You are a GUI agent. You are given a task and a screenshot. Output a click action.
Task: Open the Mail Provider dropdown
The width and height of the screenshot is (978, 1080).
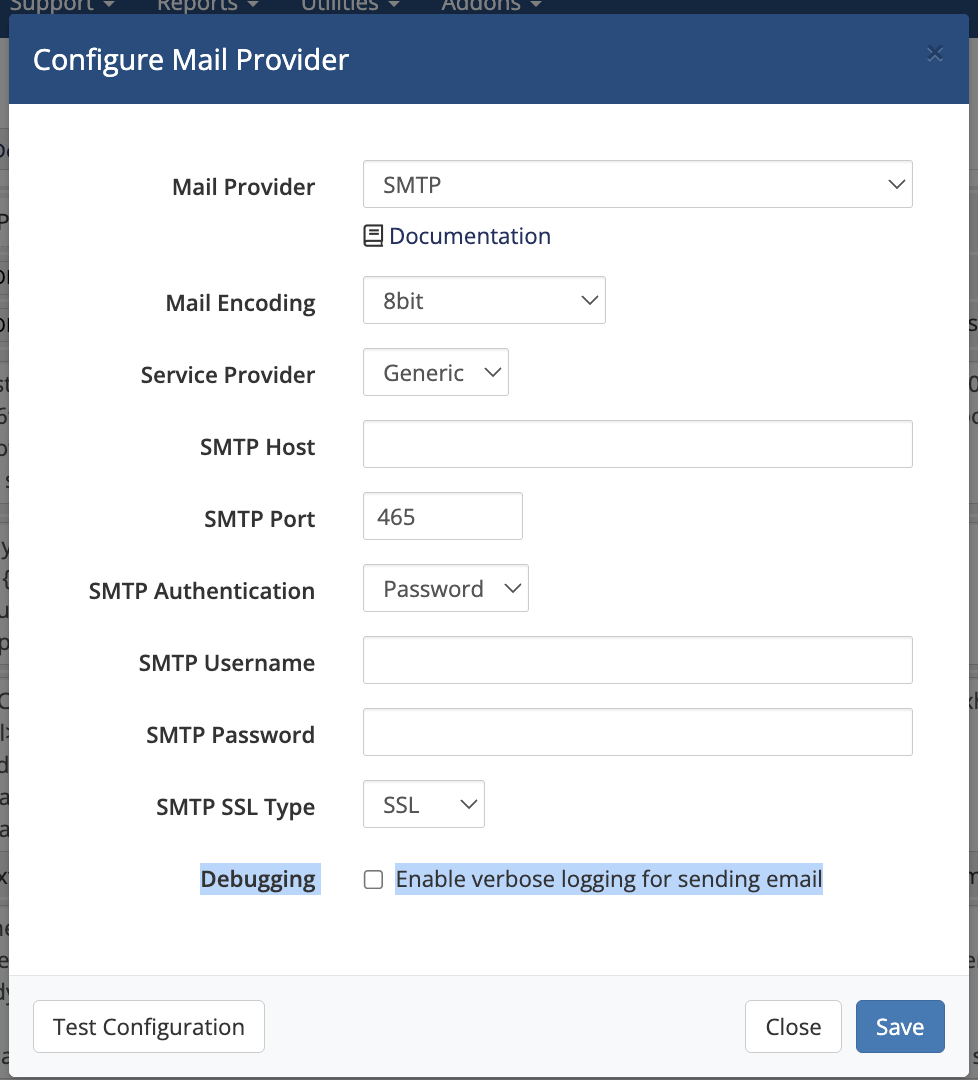[x=637, y=185]
